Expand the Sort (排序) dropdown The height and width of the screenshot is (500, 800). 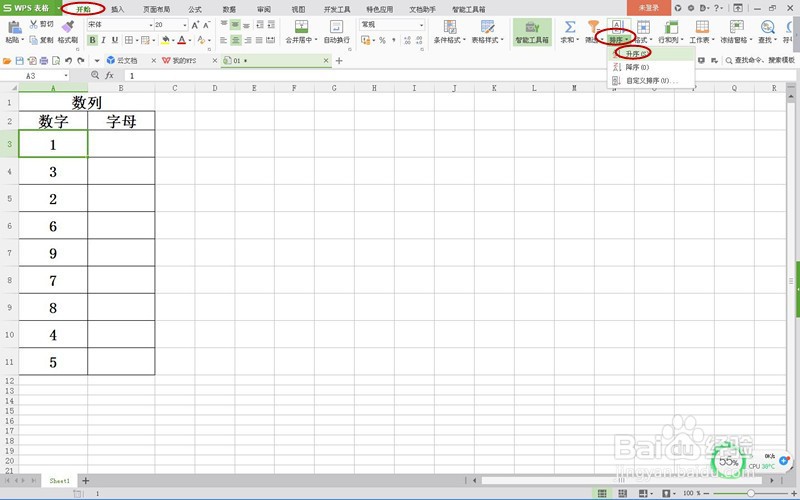pyautogui.click(x=619, y=40)
